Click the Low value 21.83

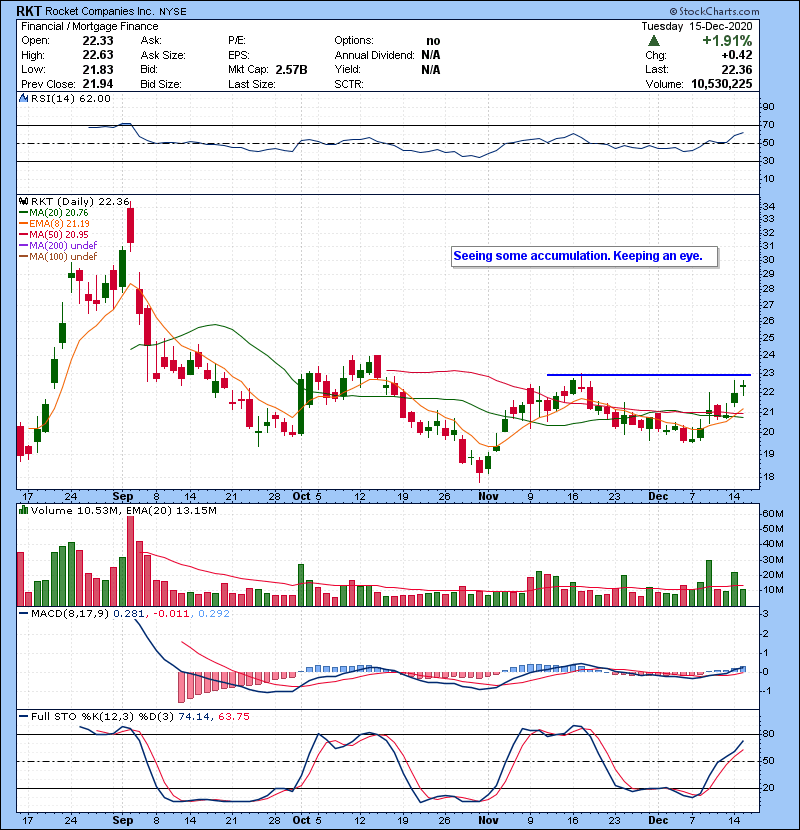tap(98, 69)
